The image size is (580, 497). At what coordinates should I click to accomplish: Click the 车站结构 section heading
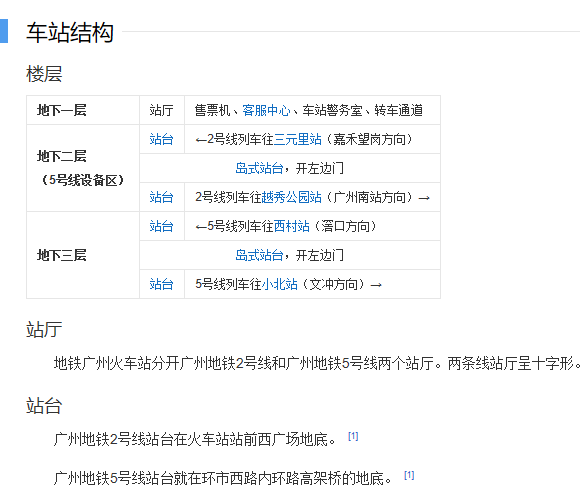(70, 32)
